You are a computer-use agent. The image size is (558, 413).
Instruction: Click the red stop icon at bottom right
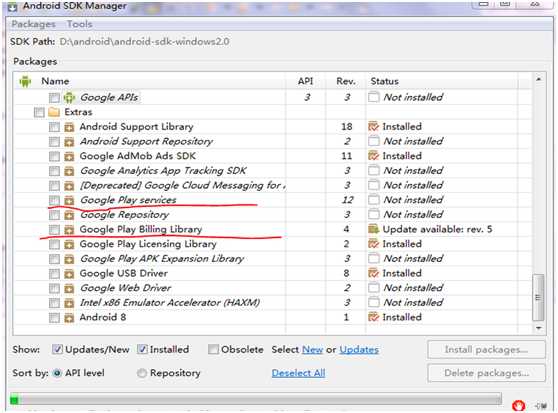click(518, 405)
